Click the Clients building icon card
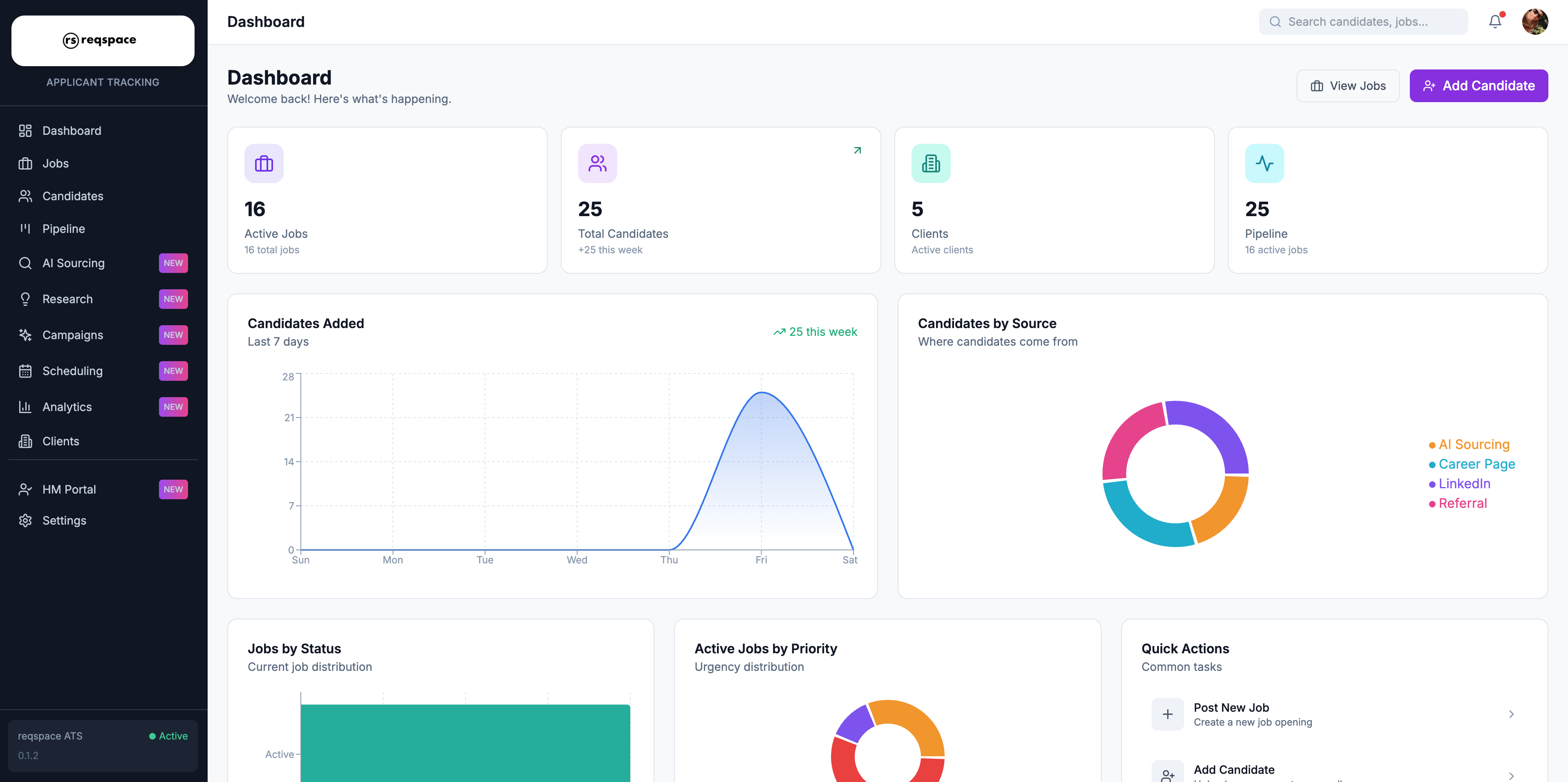The width and height of the screenshot is (1568, 782). (931, 164)
